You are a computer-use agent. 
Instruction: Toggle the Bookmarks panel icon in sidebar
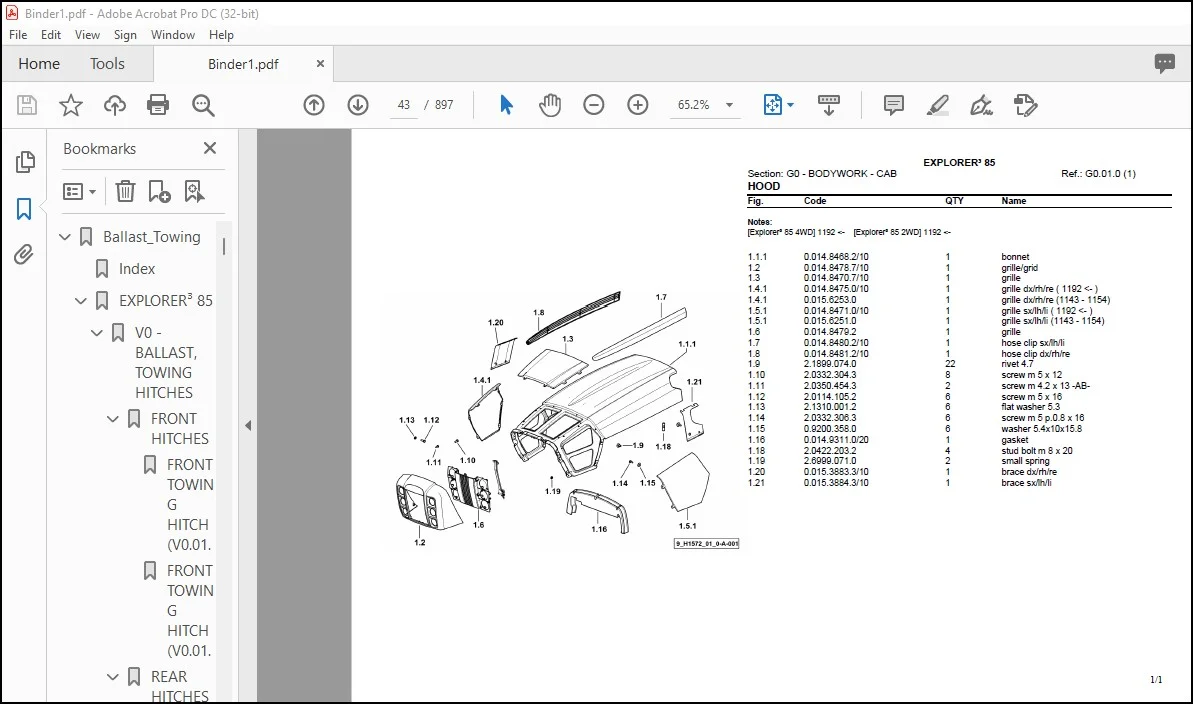coord(24,209)
